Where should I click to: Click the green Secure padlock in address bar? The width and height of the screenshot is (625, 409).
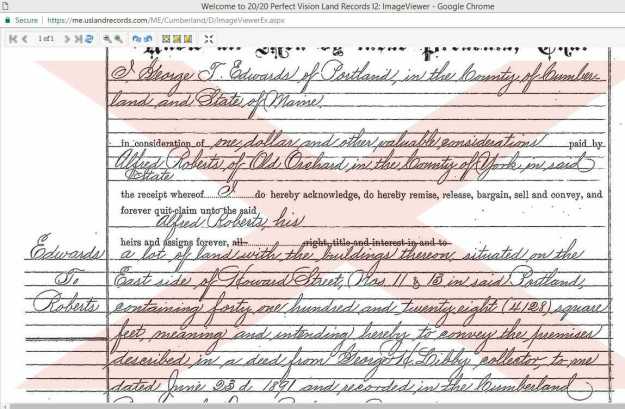pos(8,18)
